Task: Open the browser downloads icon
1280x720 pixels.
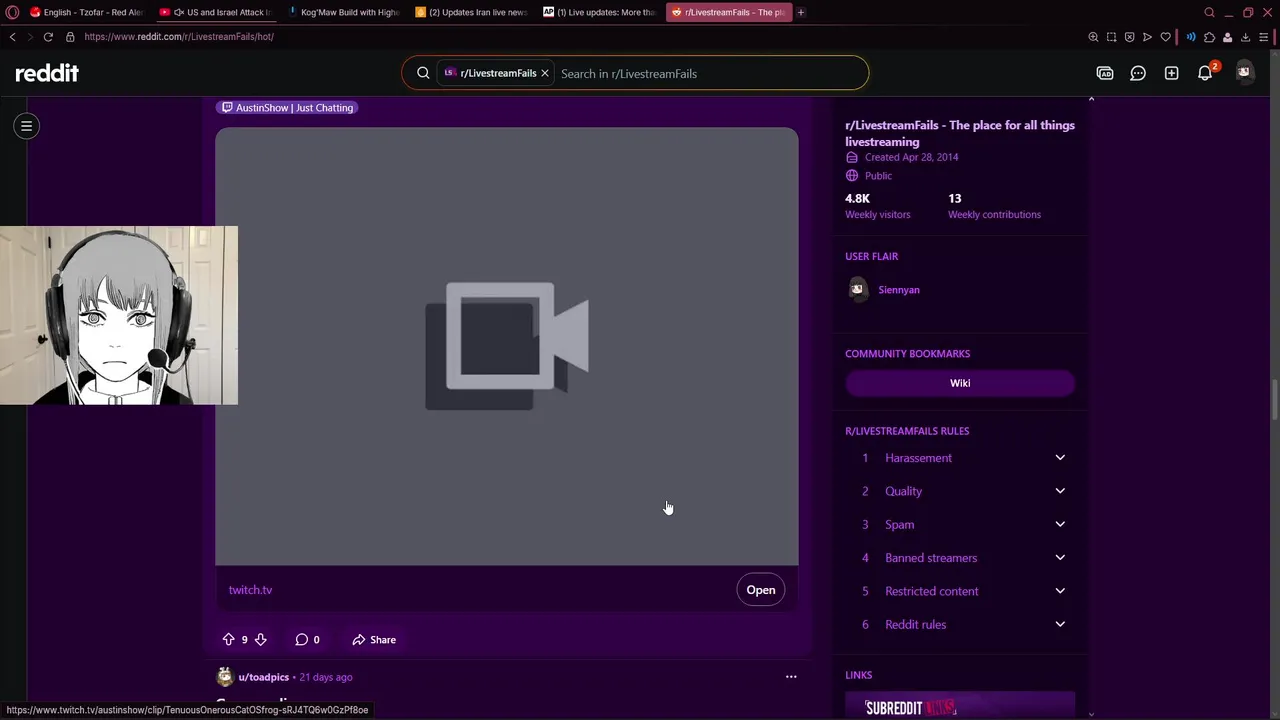Action: pos(1245,37)
